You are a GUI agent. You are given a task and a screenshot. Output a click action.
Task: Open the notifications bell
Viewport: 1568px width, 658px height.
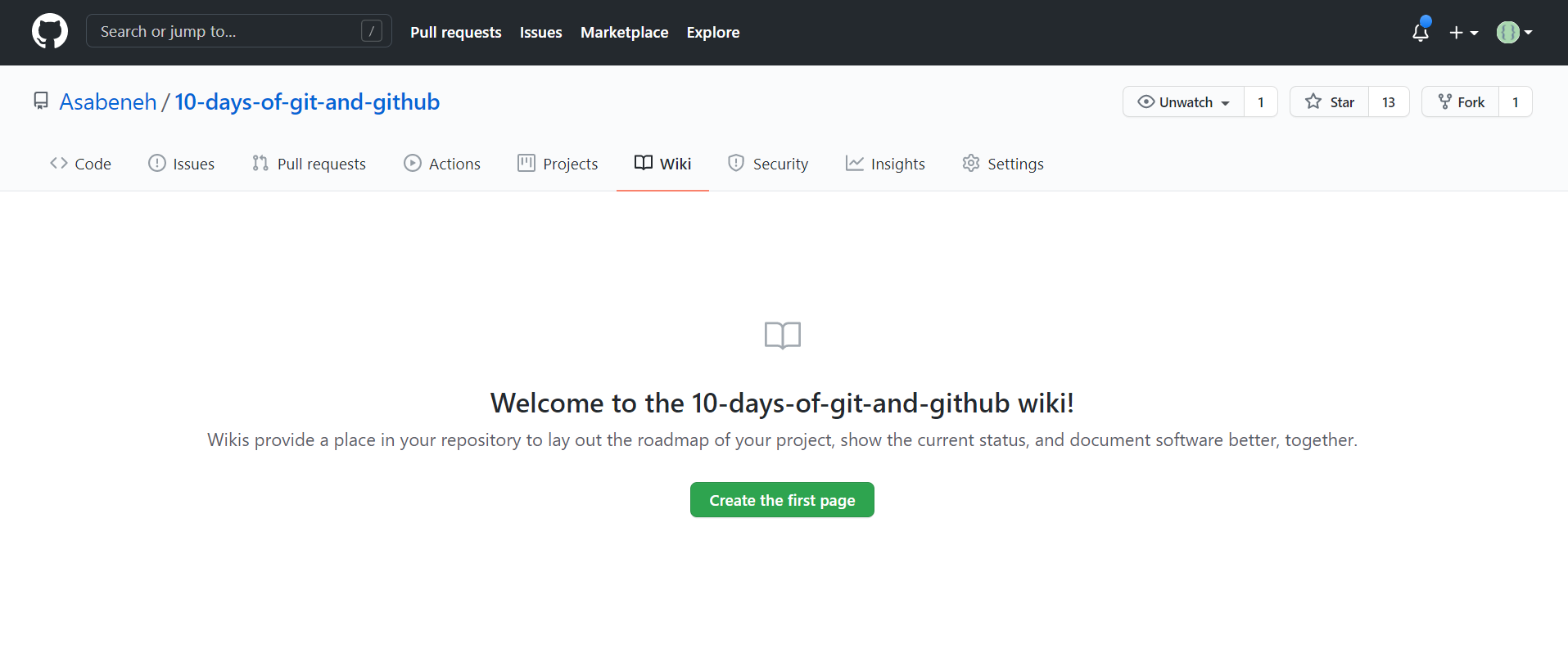tap(1420, 33)
